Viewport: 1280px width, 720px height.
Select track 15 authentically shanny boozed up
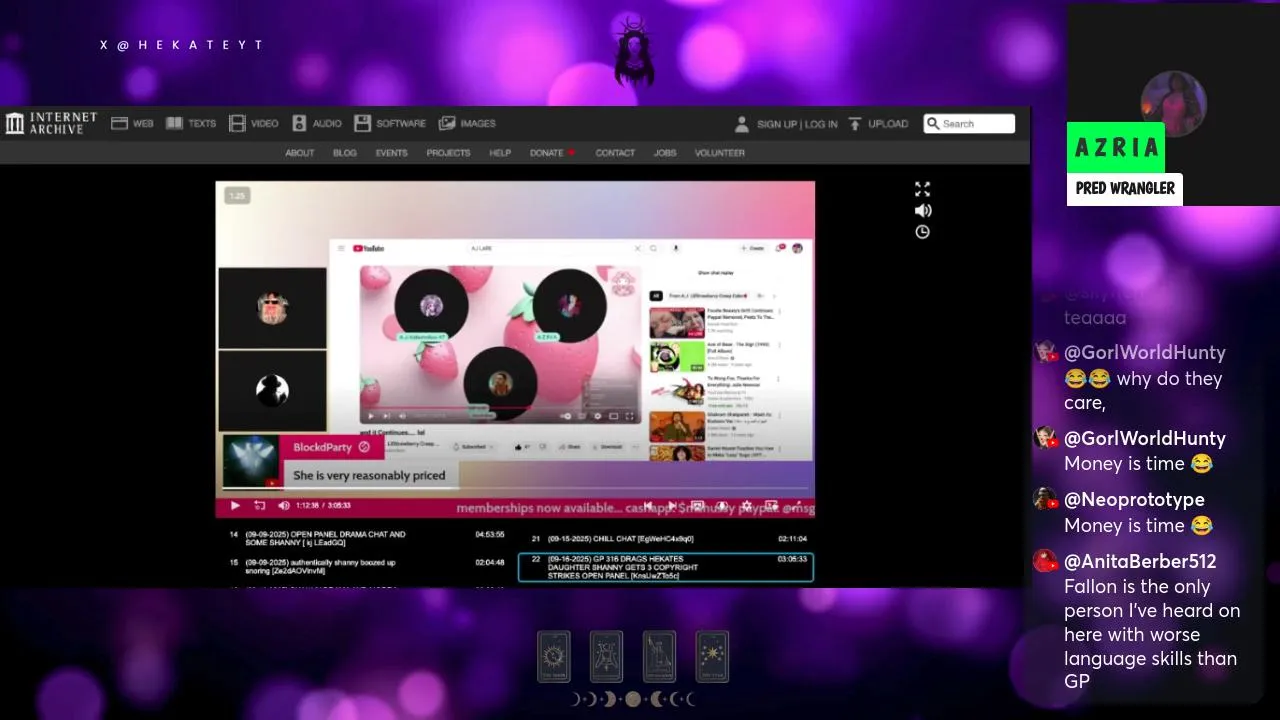(x=368, y=566)
